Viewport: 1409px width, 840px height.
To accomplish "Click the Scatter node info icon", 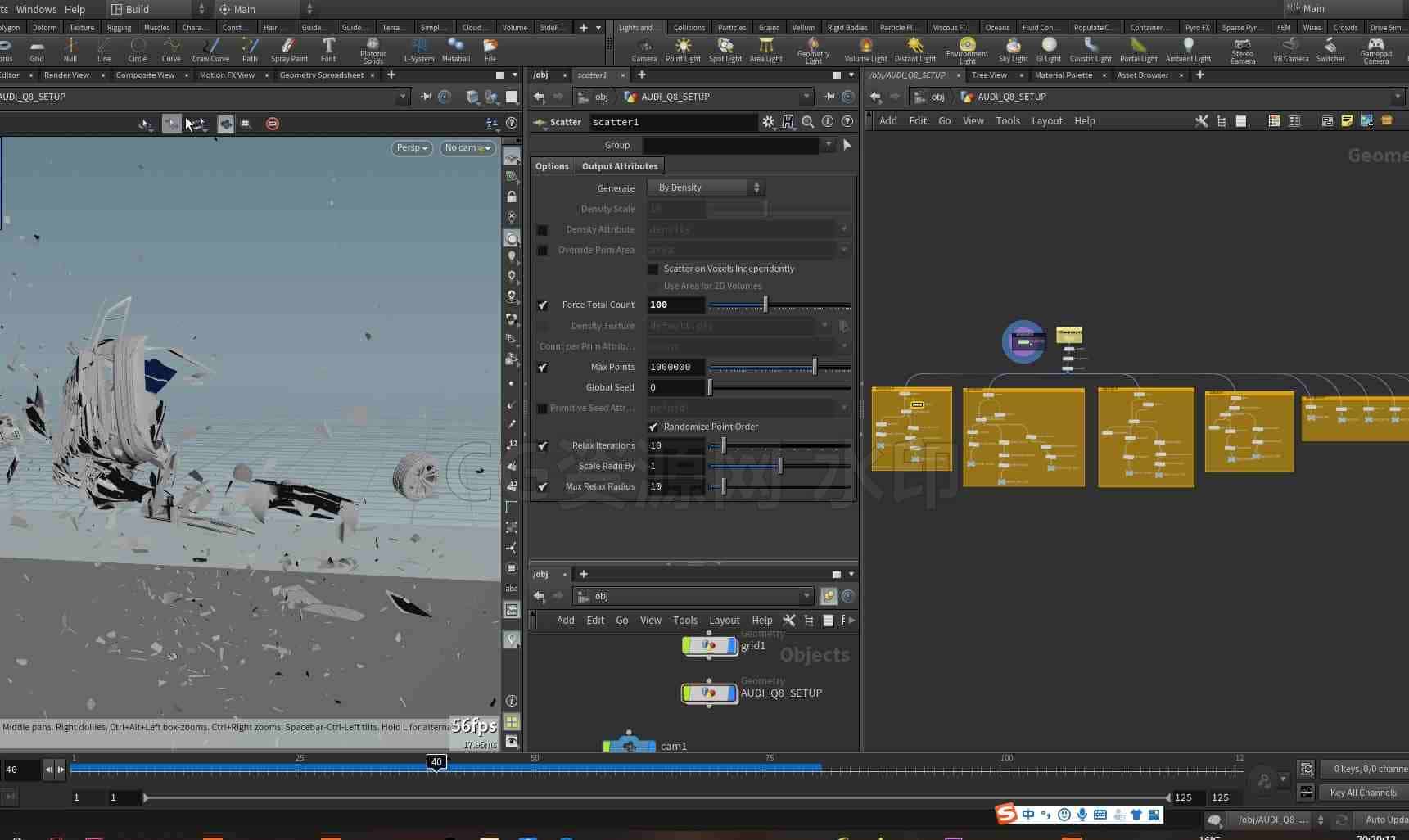I will click(x=828, y=122).
